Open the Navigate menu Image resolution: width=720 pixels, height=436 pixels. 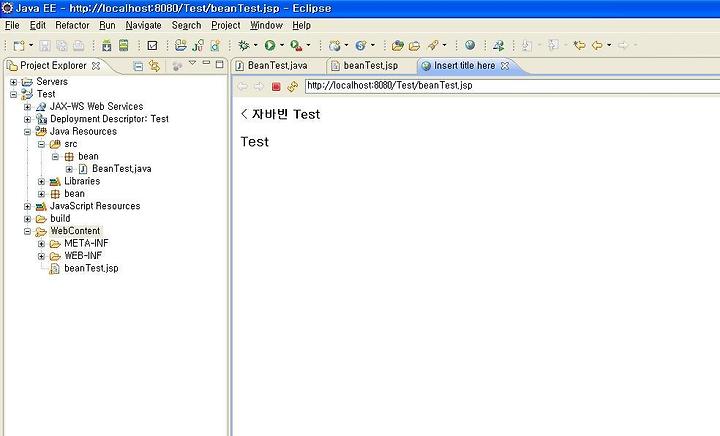(143, 25)
